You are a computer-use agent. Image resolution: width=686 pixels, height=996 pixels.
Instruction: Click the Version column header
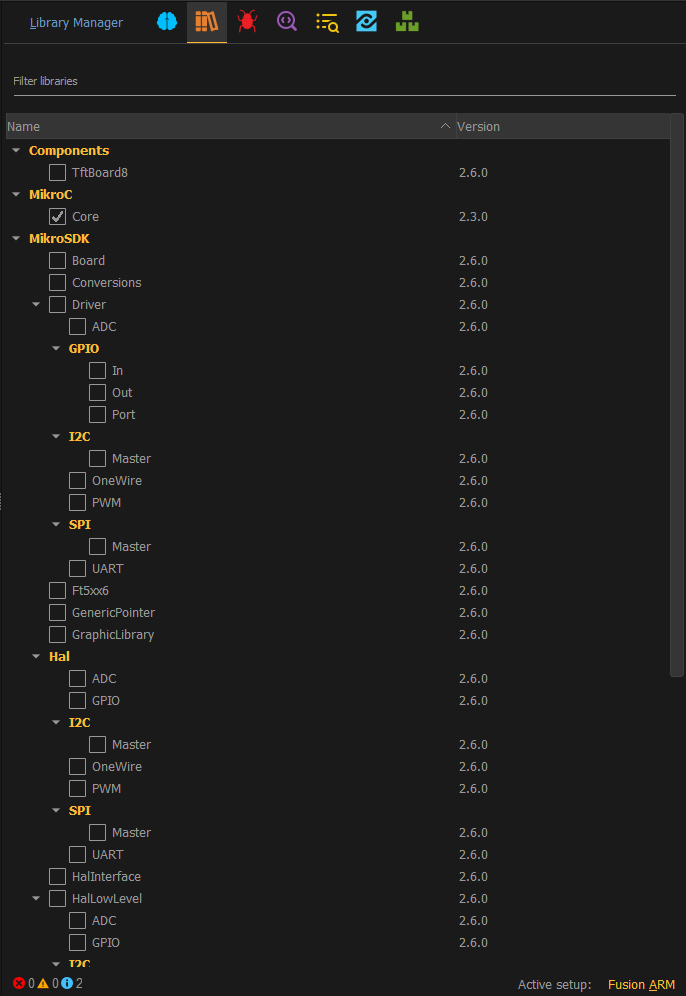562,126
